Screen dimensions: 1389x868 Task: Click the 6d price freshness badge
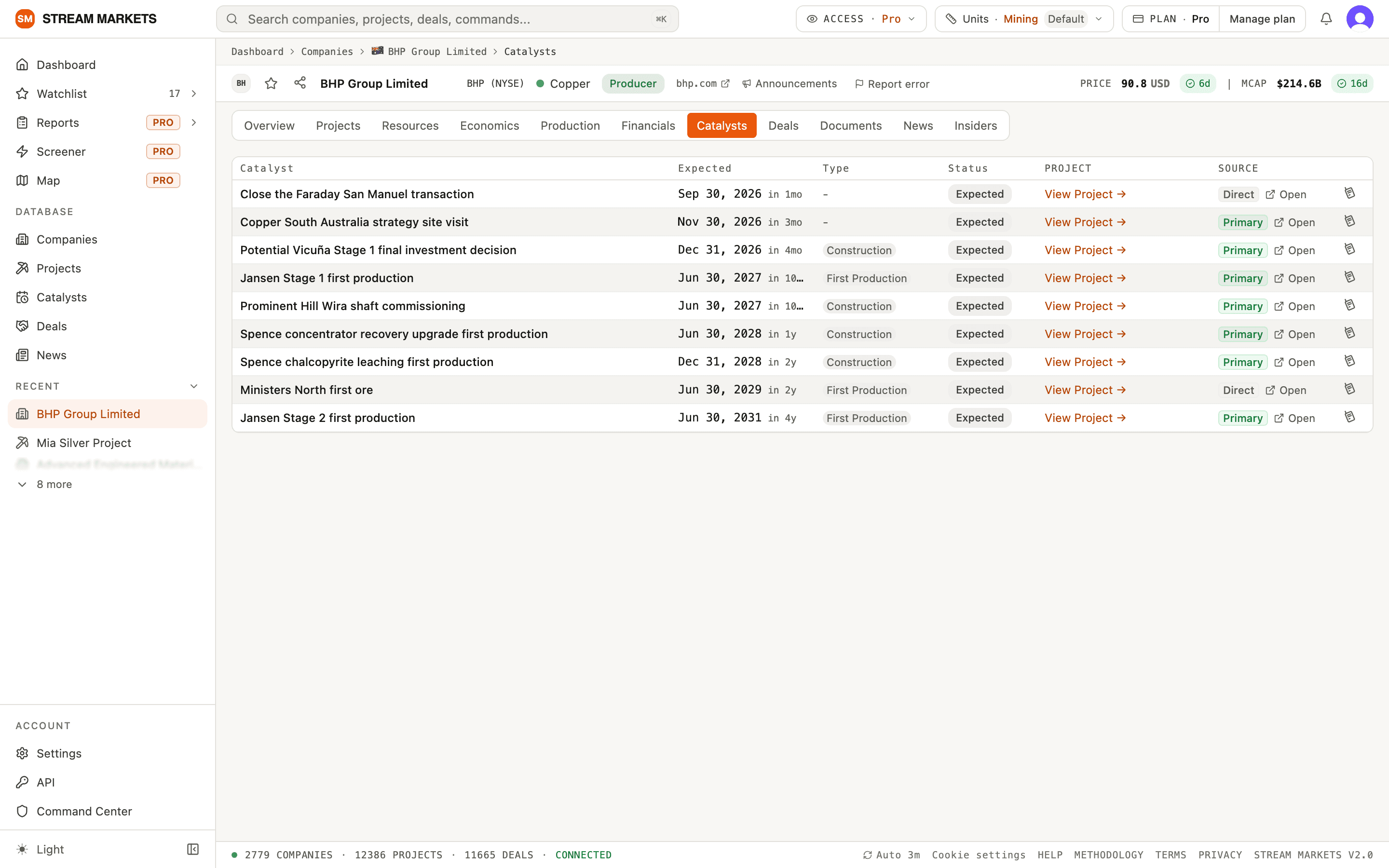pyautogui.click(x=1198, y=84)
